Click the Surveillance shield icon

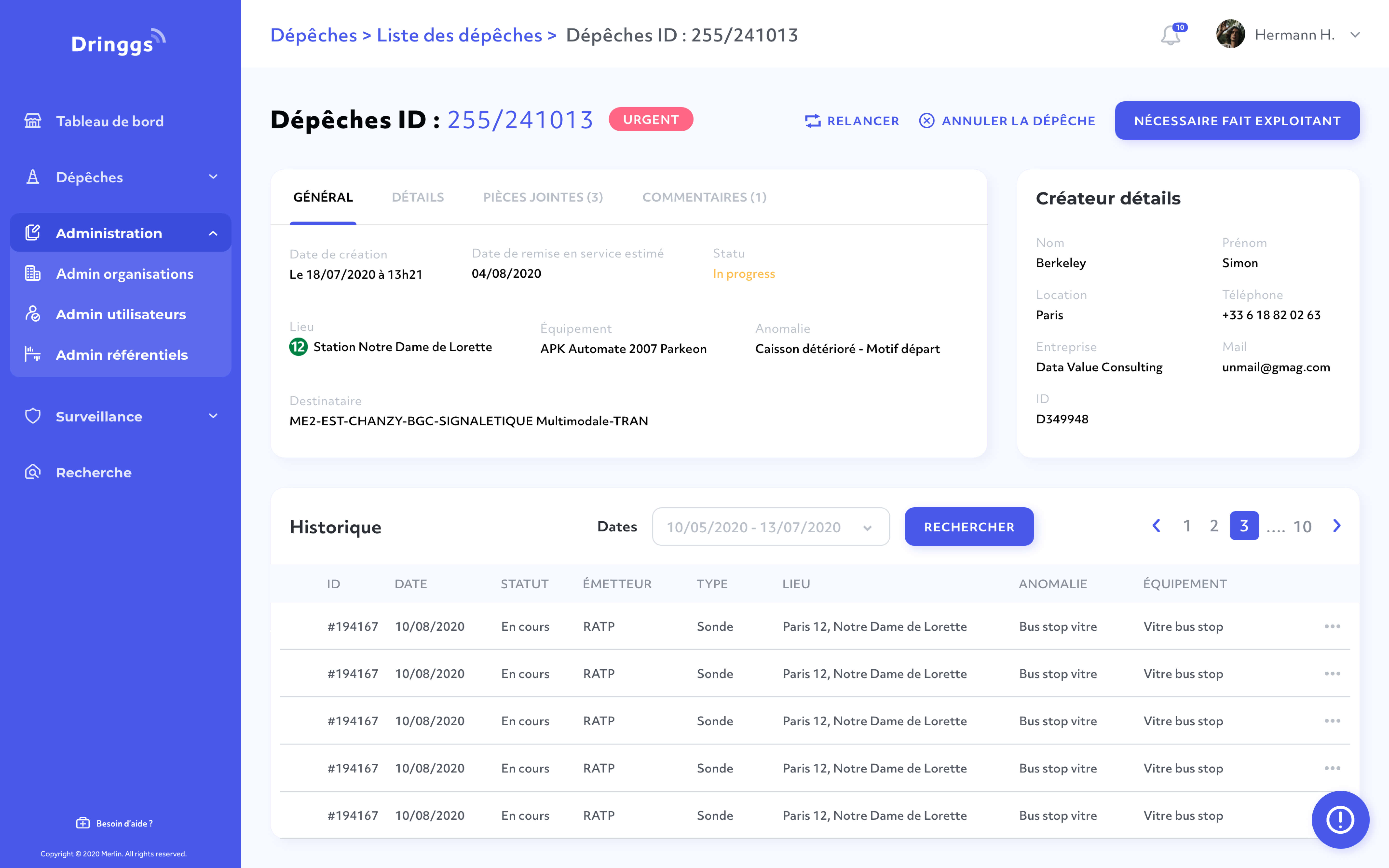point(33,416)
